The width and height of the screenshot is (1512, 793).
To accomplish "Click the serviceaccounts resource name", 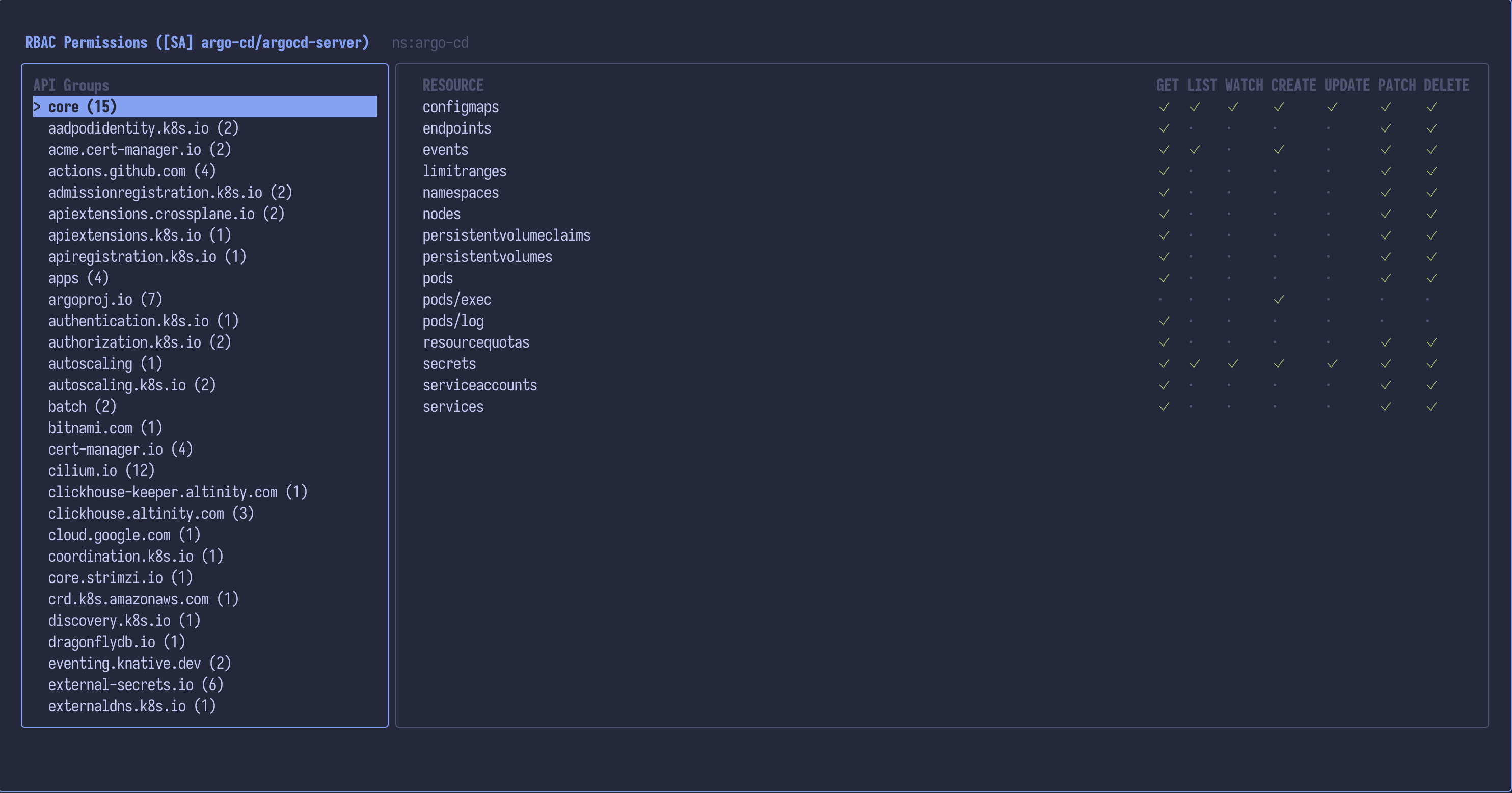I will click(479, 385).
